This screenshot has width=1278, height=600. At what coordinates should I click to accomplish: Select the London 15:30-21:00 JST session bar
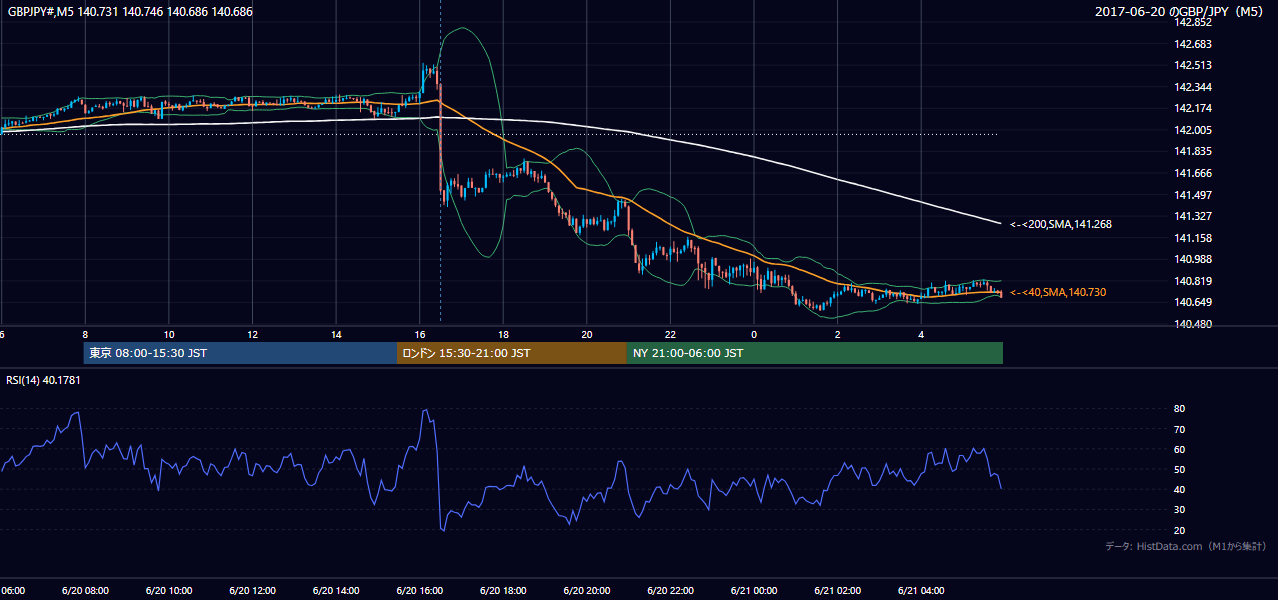coord(512,353)
